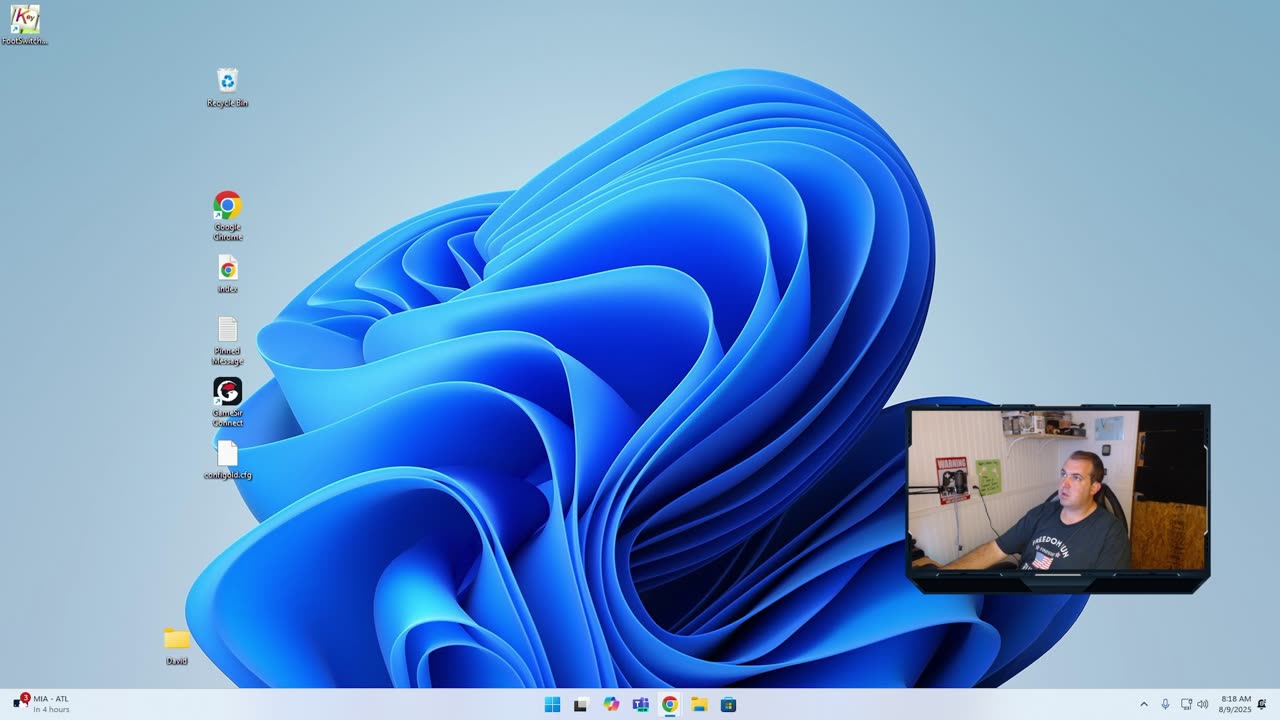Open Task View from the taskbar
This screenshot has width=1280, height=720.
[x=581, y=705]
